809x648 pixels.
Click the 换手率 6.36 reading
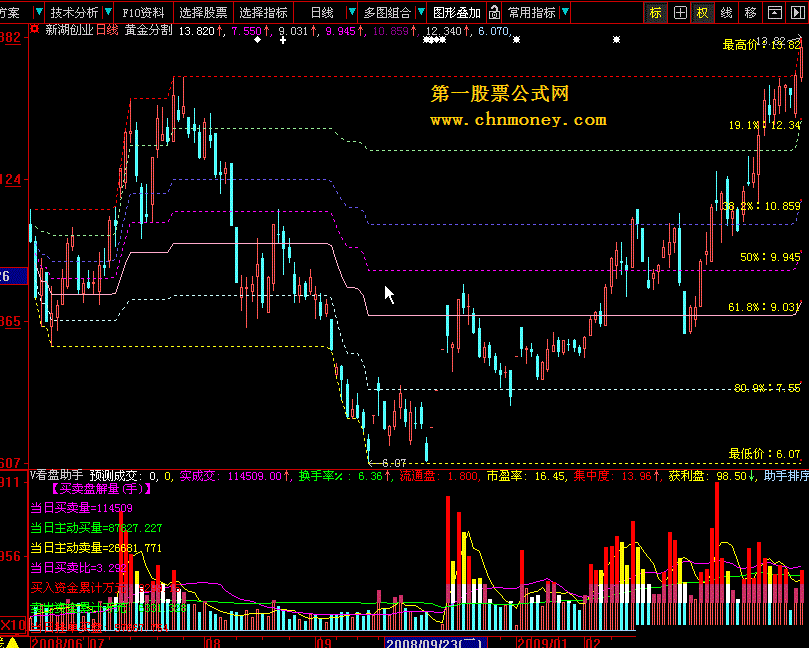coord(341,476)
